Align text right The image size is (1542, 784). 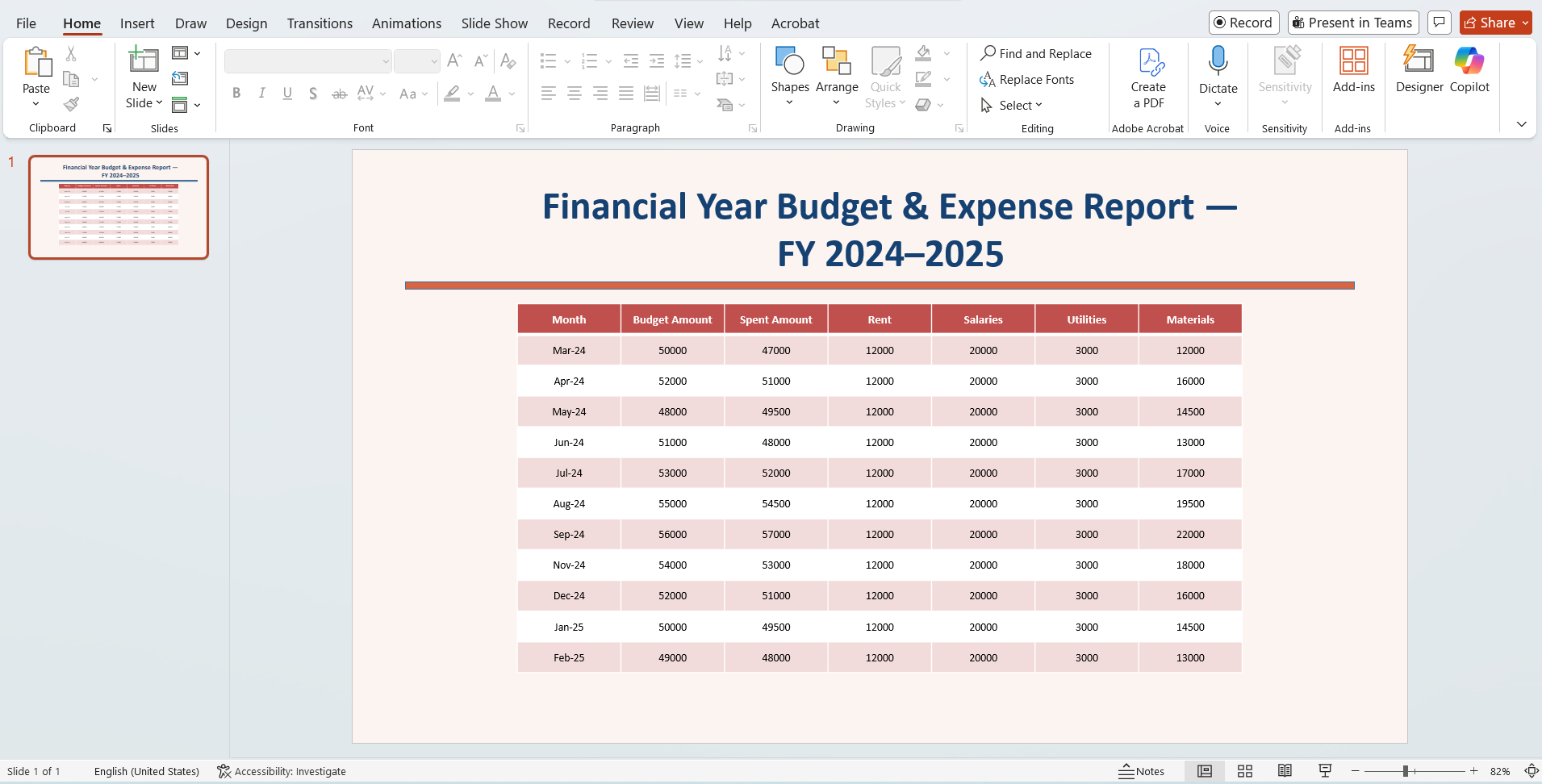click(600, 94)
